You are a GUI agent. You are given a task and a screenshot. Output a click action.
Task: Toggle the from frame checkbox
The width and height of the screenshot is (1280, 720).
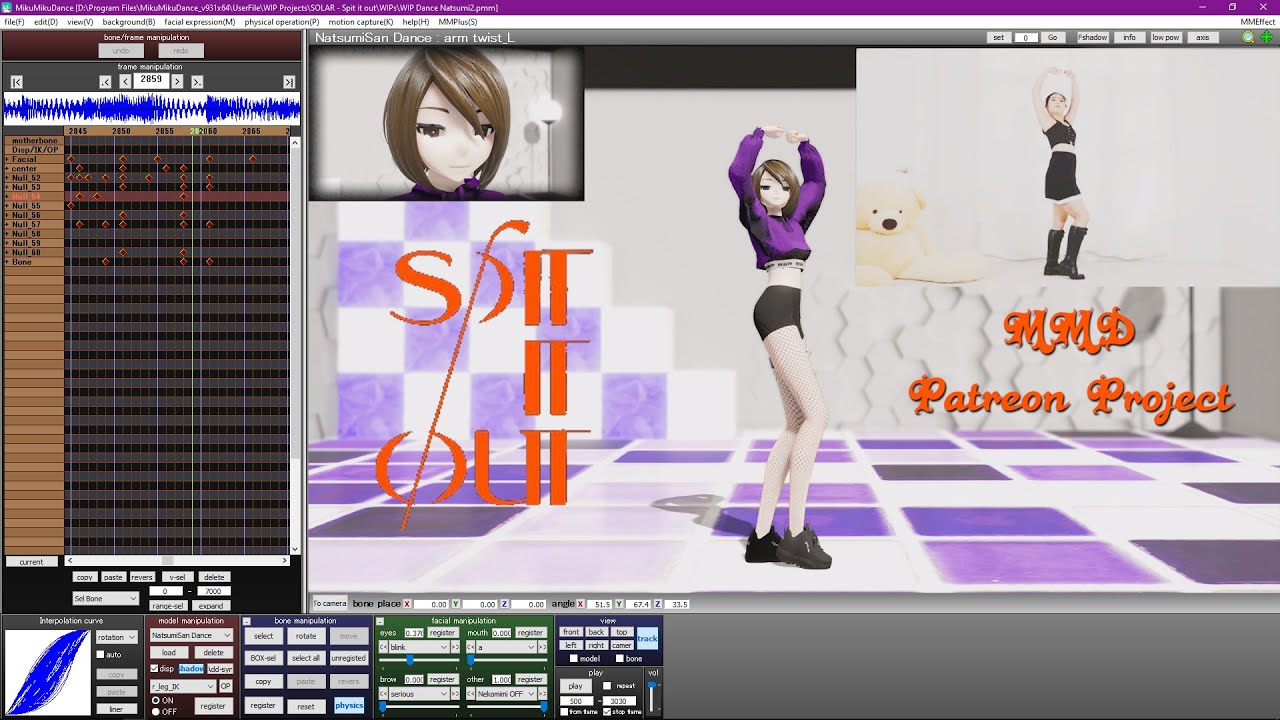coord(565,712)
